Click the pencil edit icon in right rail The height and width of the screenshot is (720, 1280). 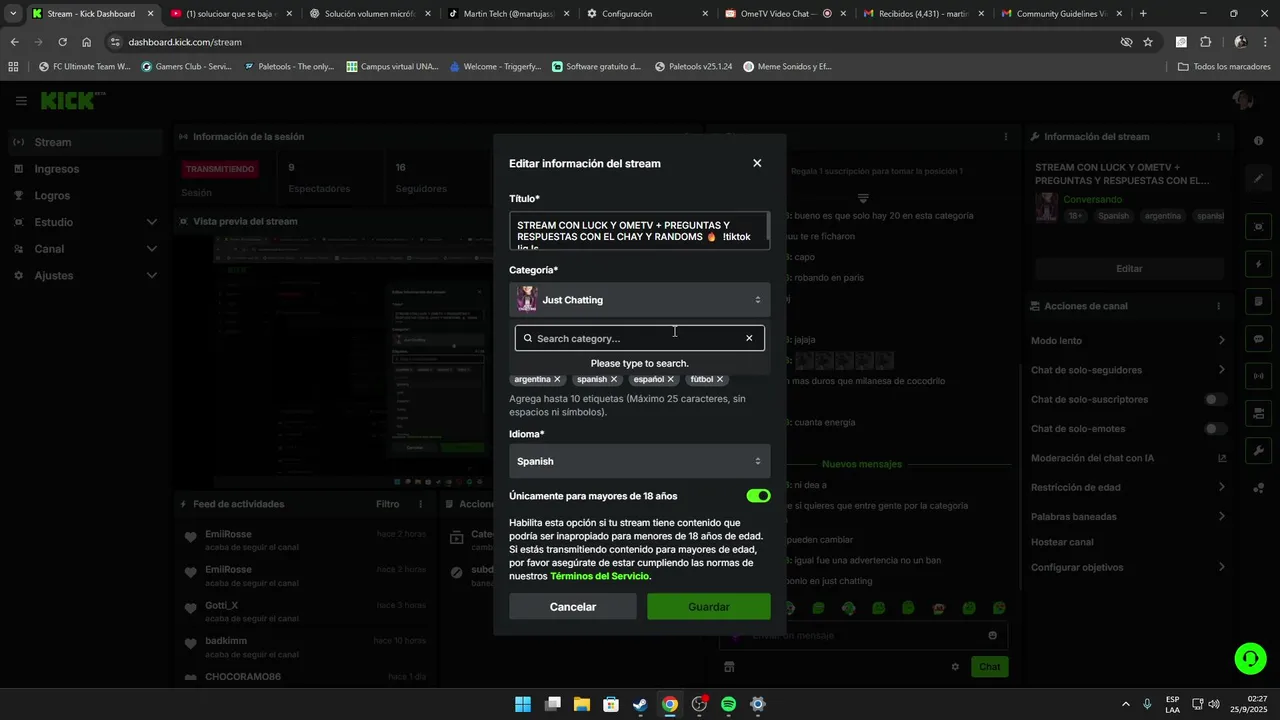pos(1259,178)
